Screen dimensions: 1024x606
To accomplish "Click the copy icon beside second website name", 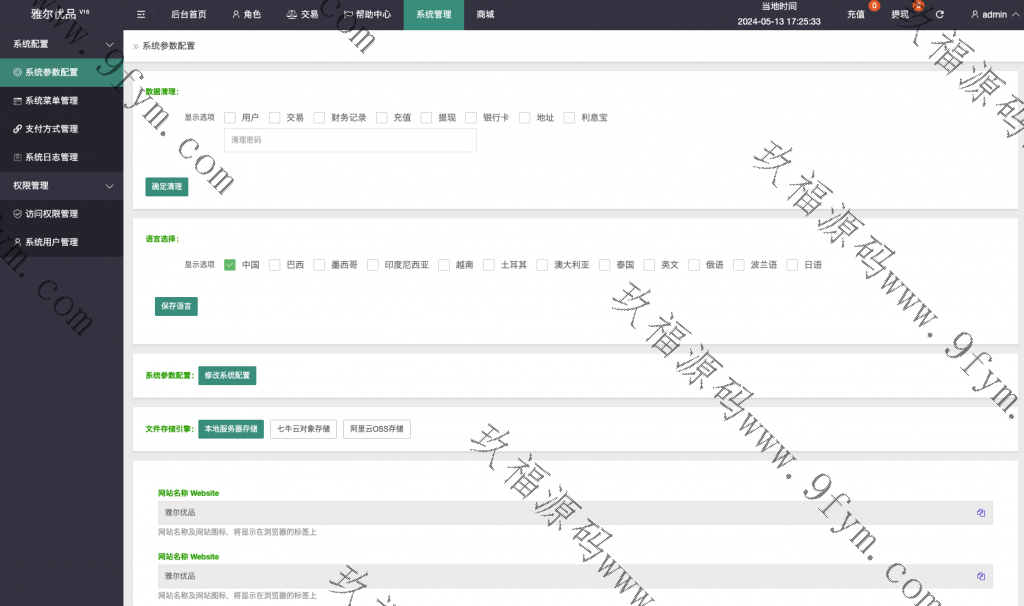I will tap(981, 576).
